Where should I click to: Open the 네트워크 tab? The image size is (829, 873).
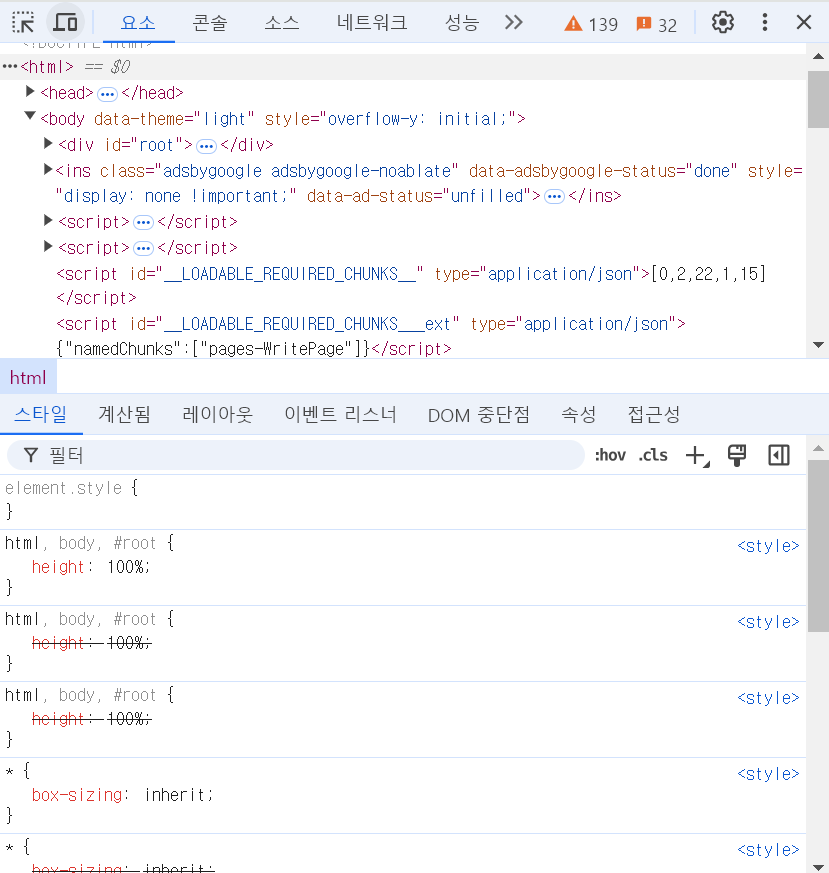coord(371,23)
